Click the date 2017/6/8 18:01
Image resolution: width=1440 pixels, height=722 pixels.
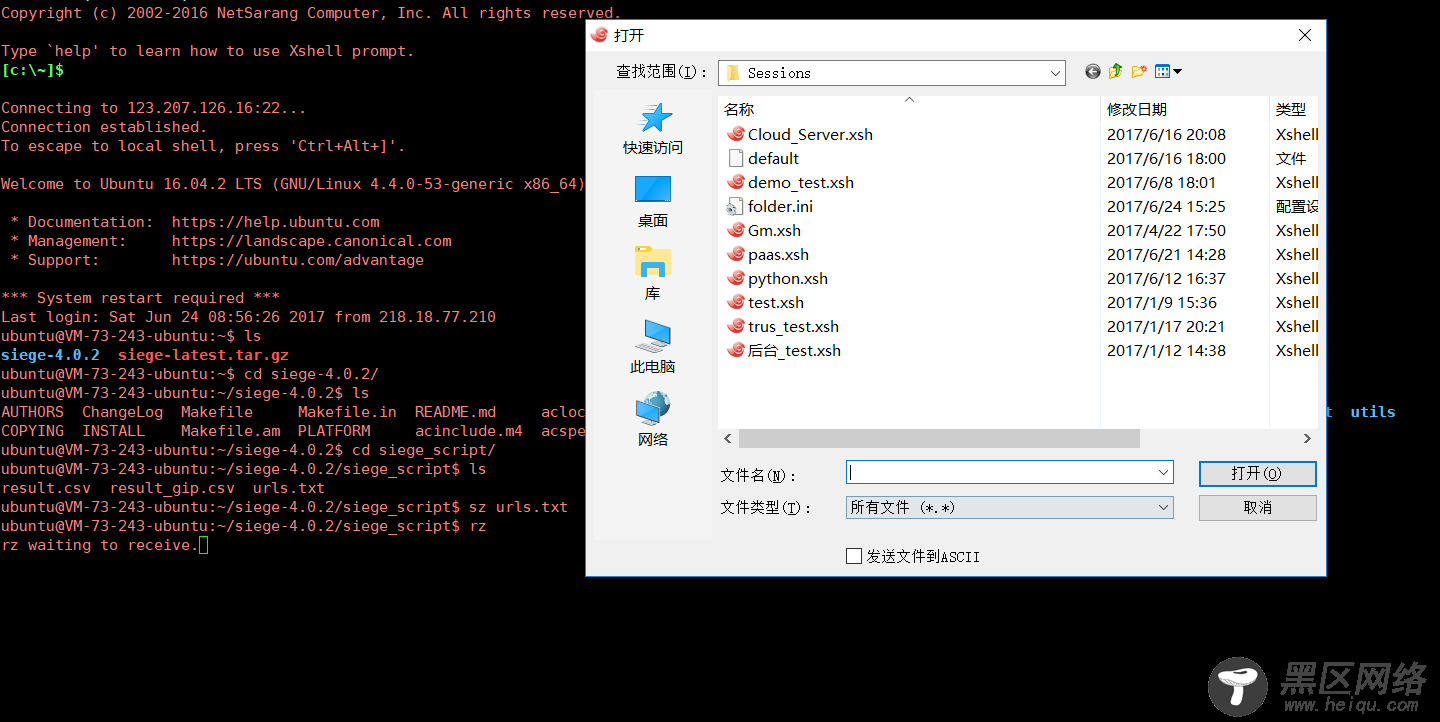click(x=1161, y=182)
